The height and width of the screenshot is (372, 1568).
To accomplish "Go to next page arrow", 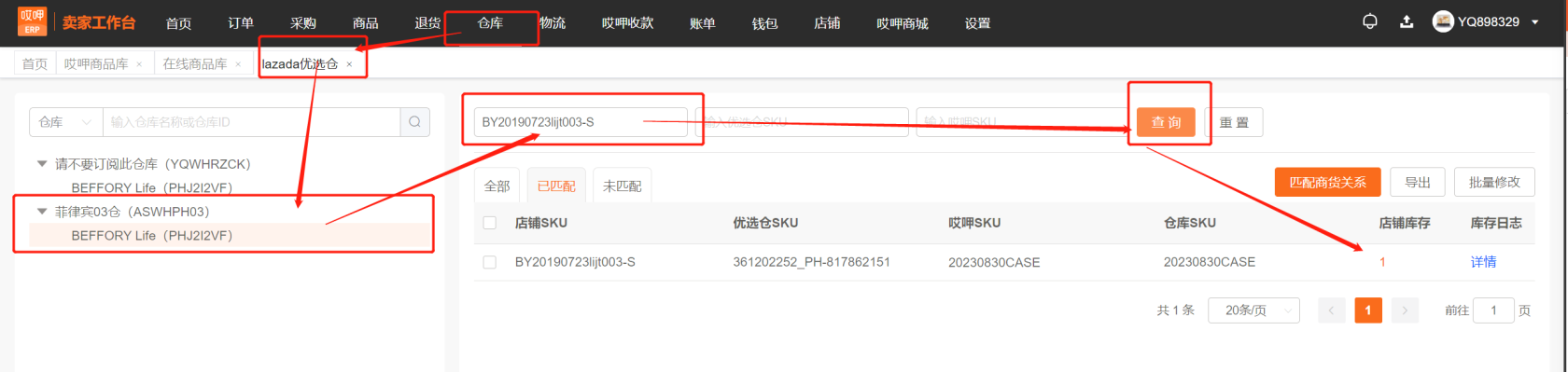I will (1405, 310).
